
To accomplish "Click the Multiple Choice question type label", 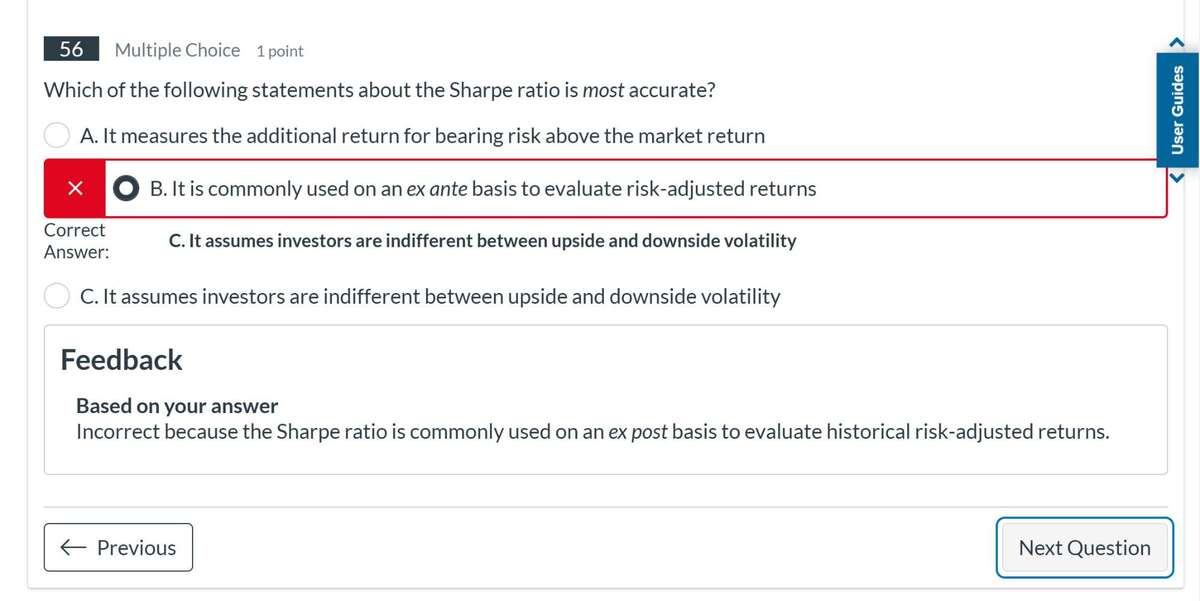I will coord(177,50).
